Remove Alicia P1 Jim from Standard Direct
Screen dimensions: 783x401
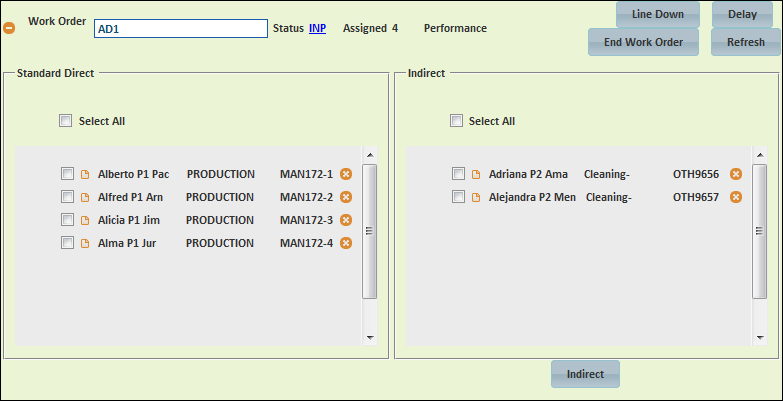coord(346,220)
